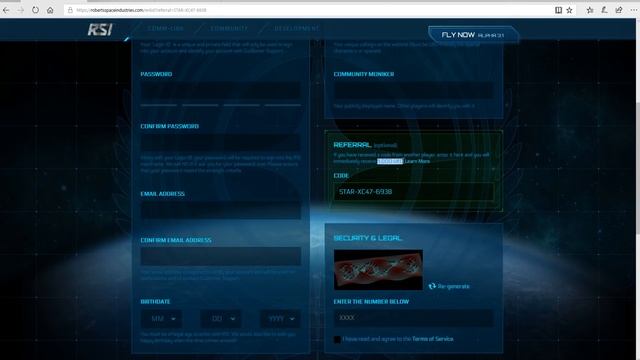640x360 pixels.
Task: Go to browser home page icon
Action: tap(50, 10)
